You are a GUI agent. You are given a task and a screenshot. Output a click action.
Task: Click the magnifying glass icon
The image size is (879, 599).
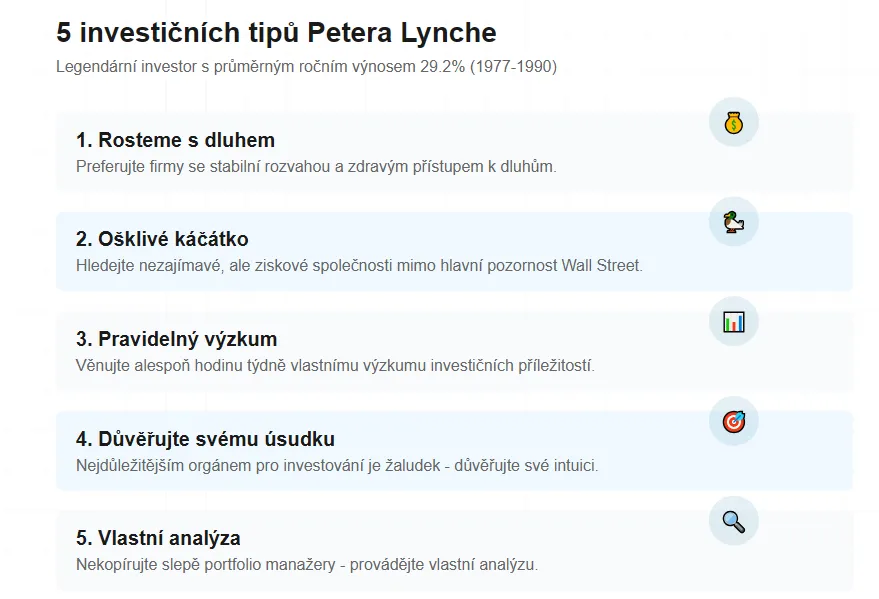(x=734, y=521)
